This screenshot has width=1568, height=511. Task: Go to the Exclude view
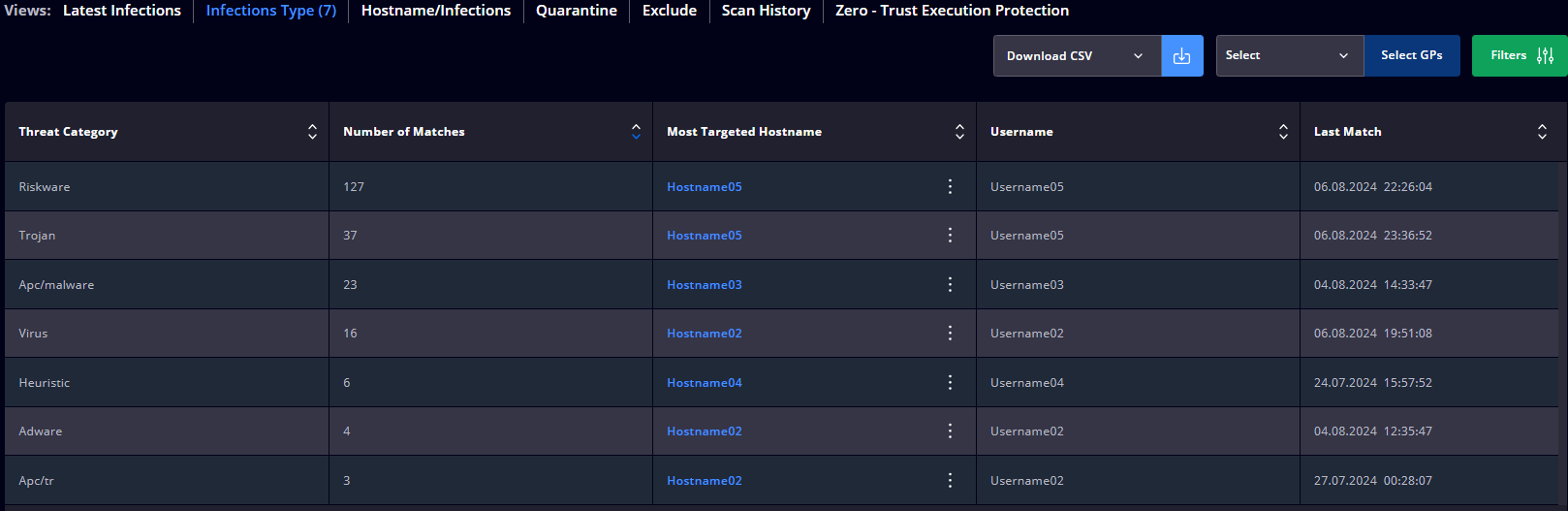[670, 11]
